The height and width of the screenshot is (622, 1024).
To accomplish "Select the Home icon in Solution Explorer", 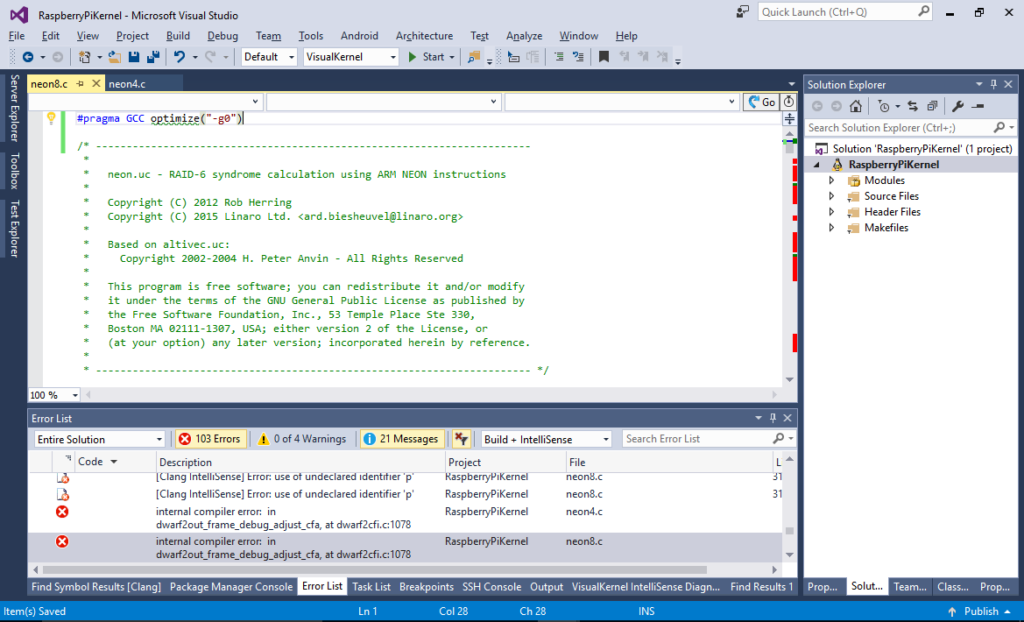I will [856, 105].
